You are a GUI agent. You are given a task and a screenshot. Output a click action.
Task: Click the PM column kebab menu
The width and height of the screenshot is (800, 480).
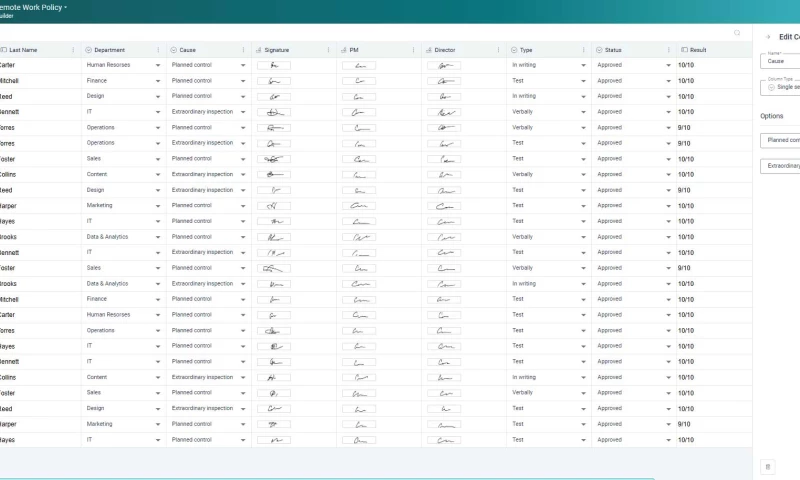pos(414,49)
